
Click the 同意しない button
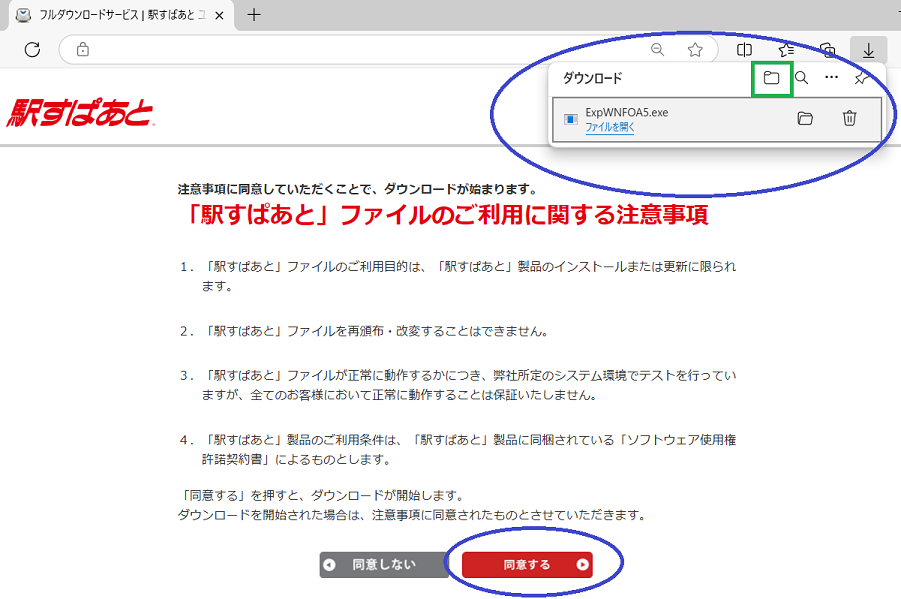click(384, 565)
